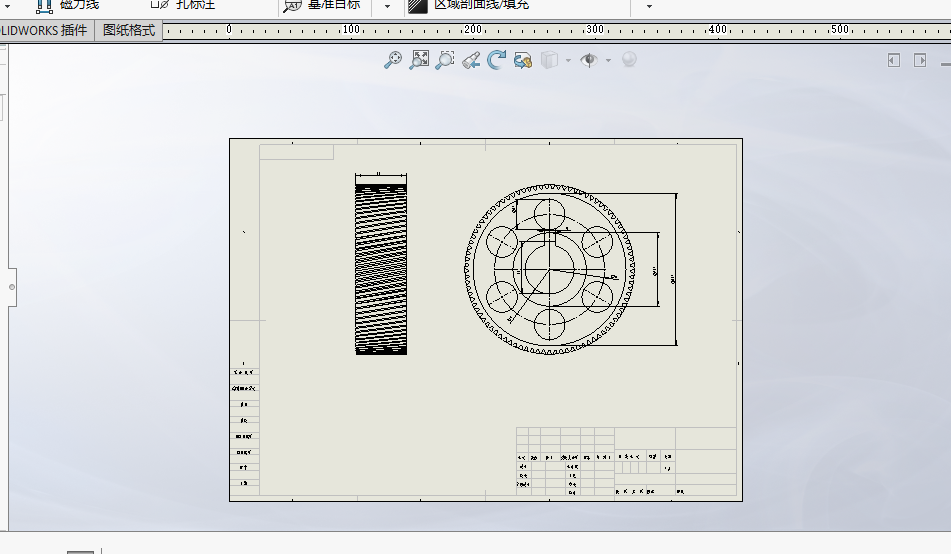Screen dimensions: 951x554
Task: Open dropdown arrow left of area hatch tool
Action: point(387,6)
